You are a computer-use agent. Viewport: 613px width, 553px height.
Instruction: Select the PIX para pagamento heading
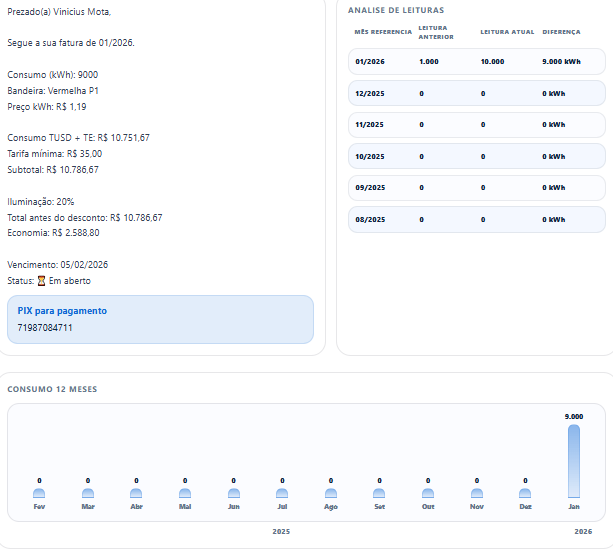[x=62, y=311]
